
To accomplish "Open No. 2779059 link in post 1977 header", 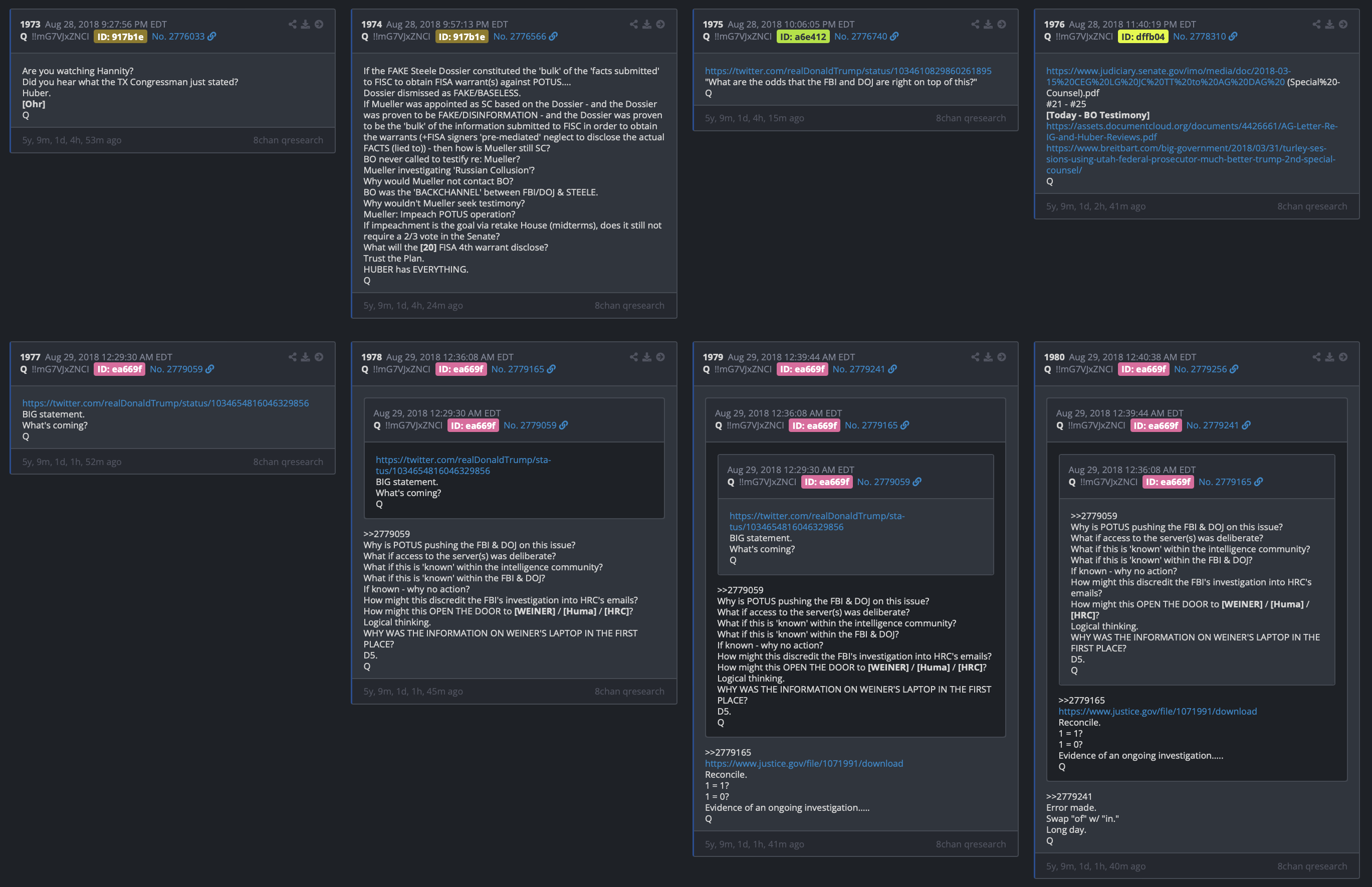I will tap(182, 369).
